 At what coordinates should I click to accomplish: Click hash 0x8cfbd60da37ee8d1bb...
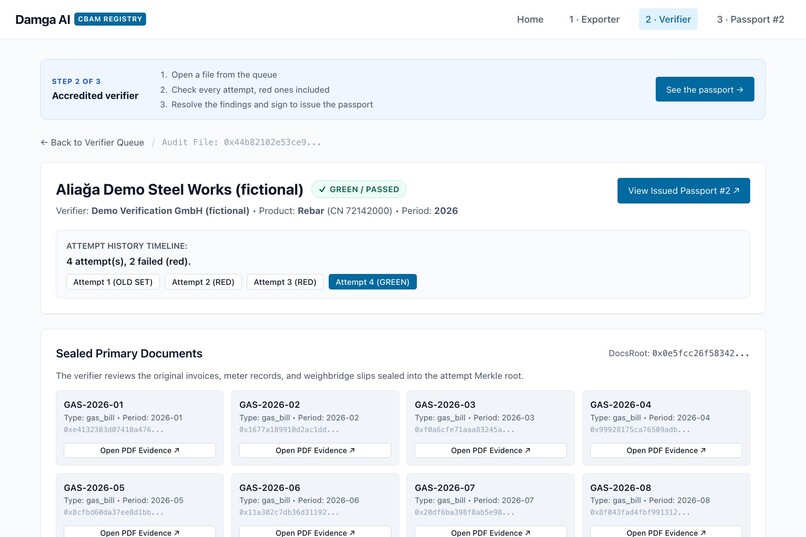[114, 512]
